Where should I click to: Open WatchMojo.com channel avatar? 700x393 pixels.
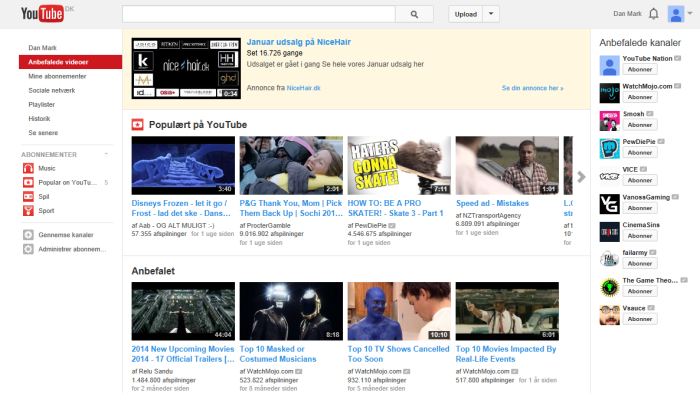click(609, 93)
